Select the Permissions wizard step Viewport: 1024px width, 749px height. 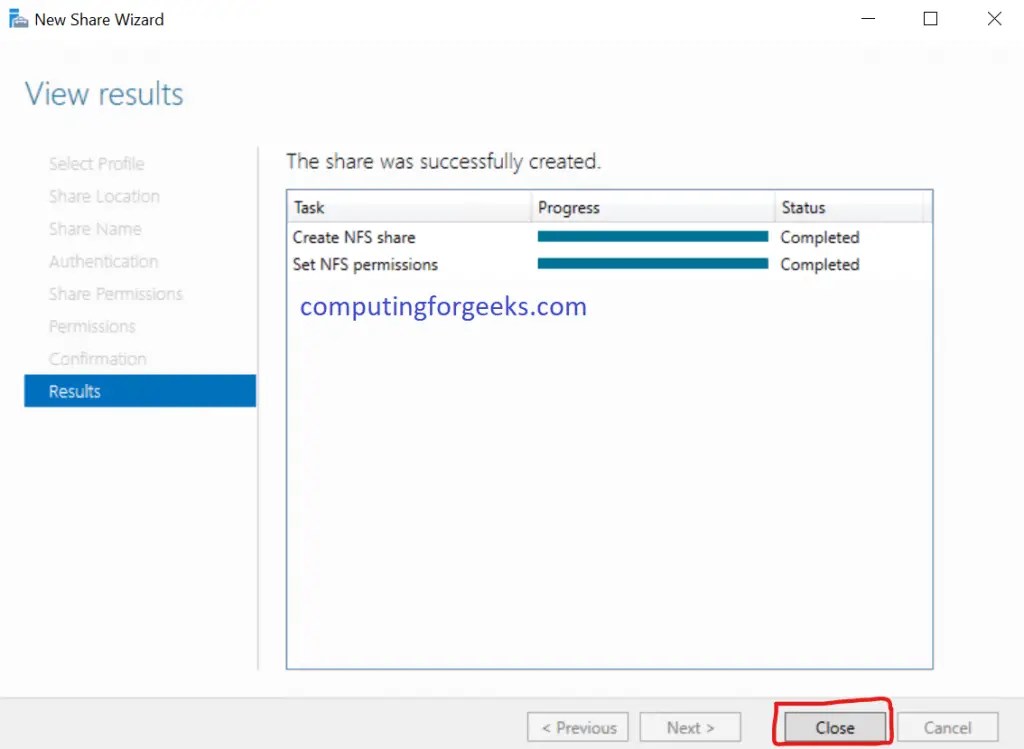click(x=91, y=326)
